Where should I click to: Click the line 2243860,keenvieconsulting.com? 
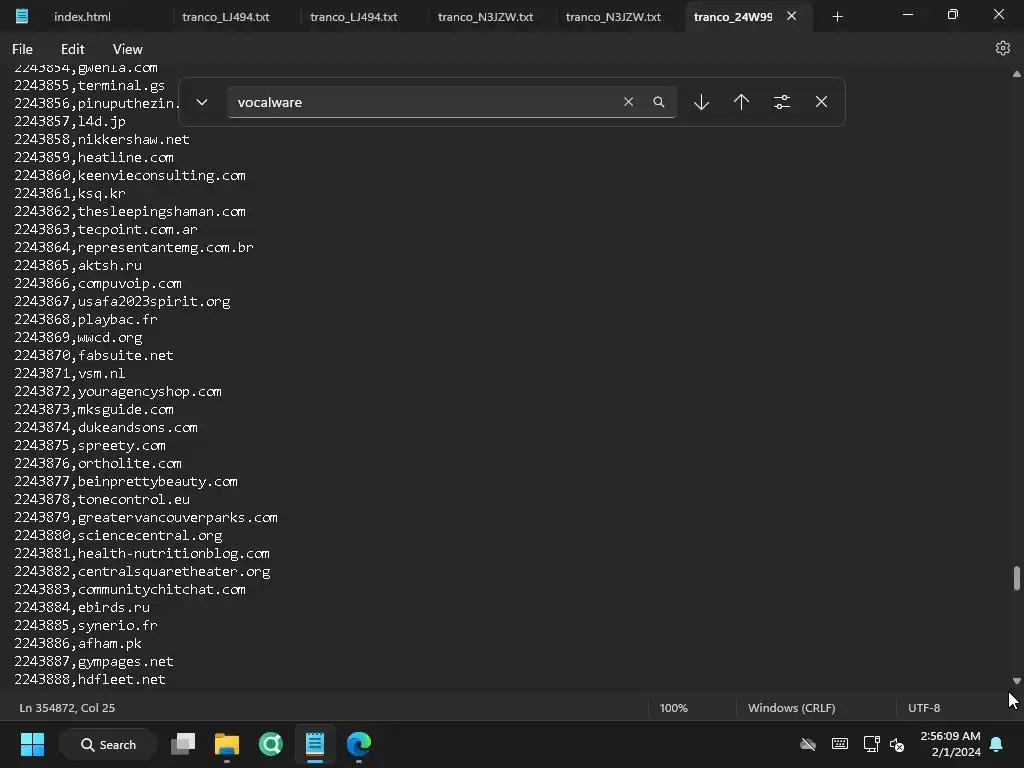[x=130, y=175]
